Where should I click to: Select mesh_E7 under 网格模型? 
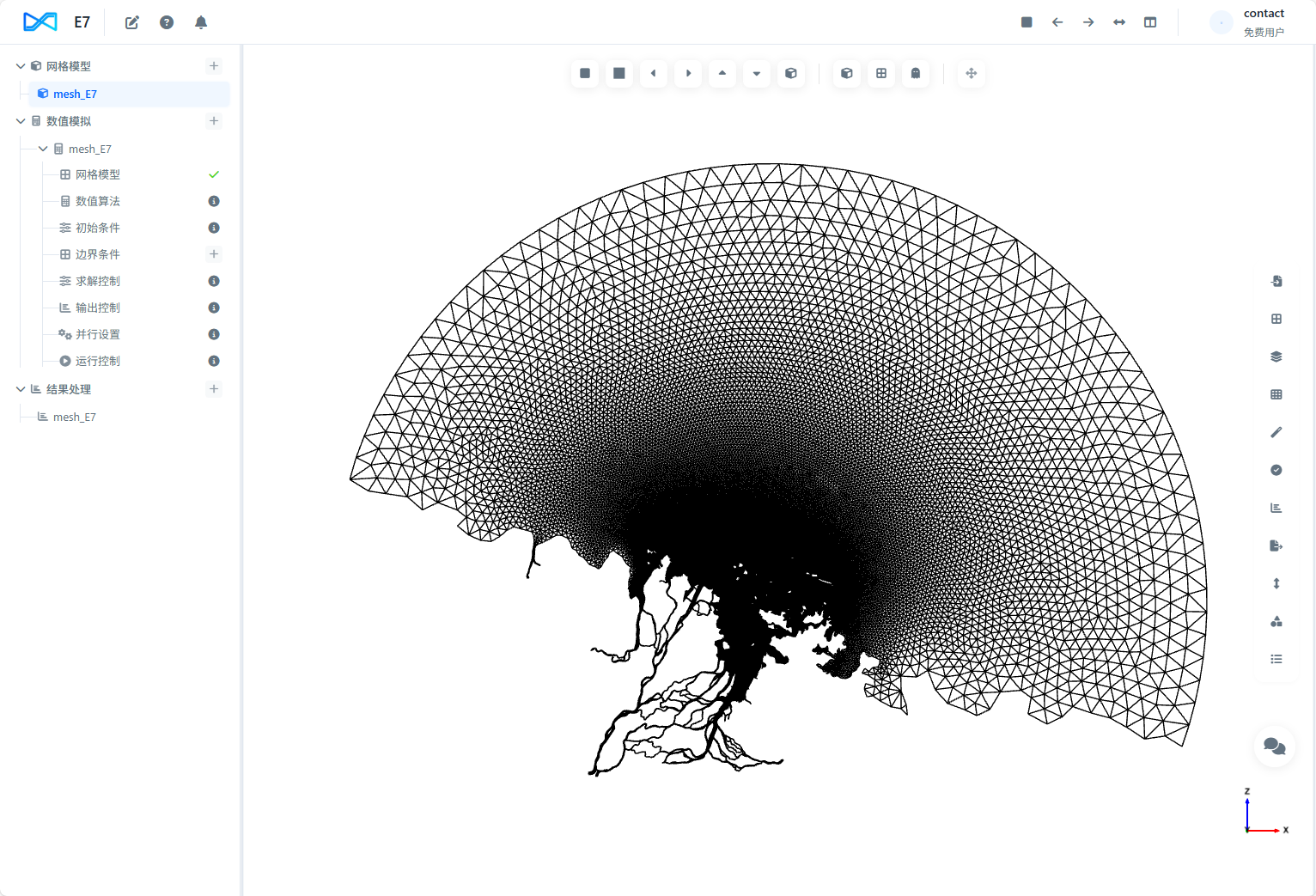[75, 94]
